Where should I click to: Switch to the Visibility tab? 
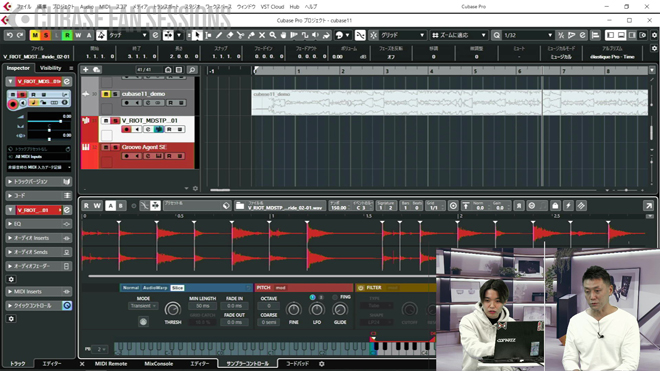pyautogui.click(x=51, y=68)
